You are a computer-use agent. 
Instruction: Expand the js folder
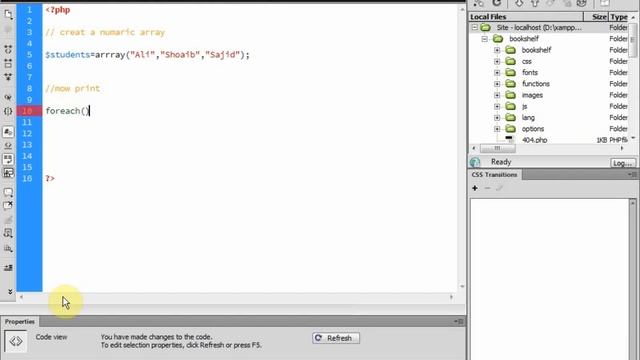[497, 107]
